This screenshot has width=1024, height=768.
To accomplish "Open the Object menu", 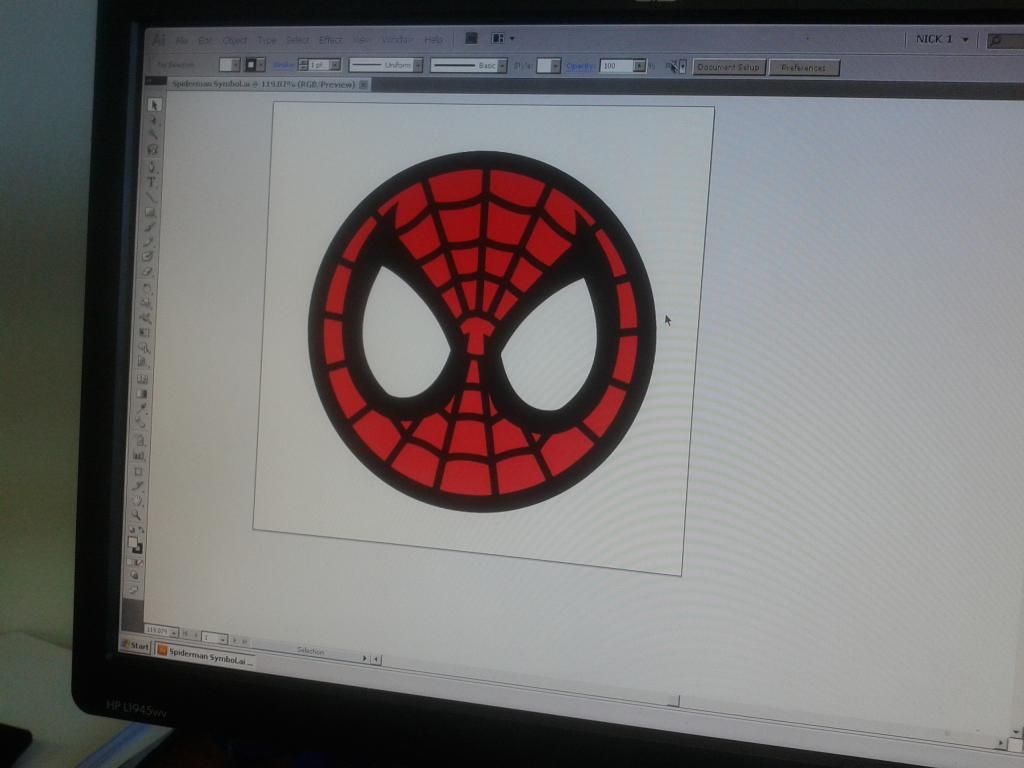I will [235, 40].
